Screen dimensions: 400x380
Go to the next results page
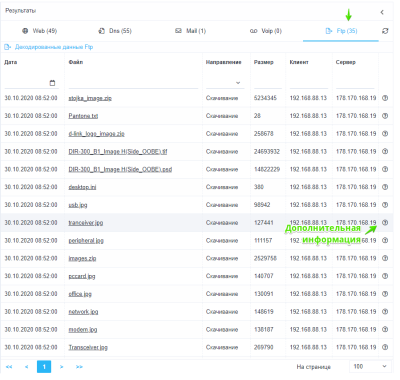coord(61,367)
